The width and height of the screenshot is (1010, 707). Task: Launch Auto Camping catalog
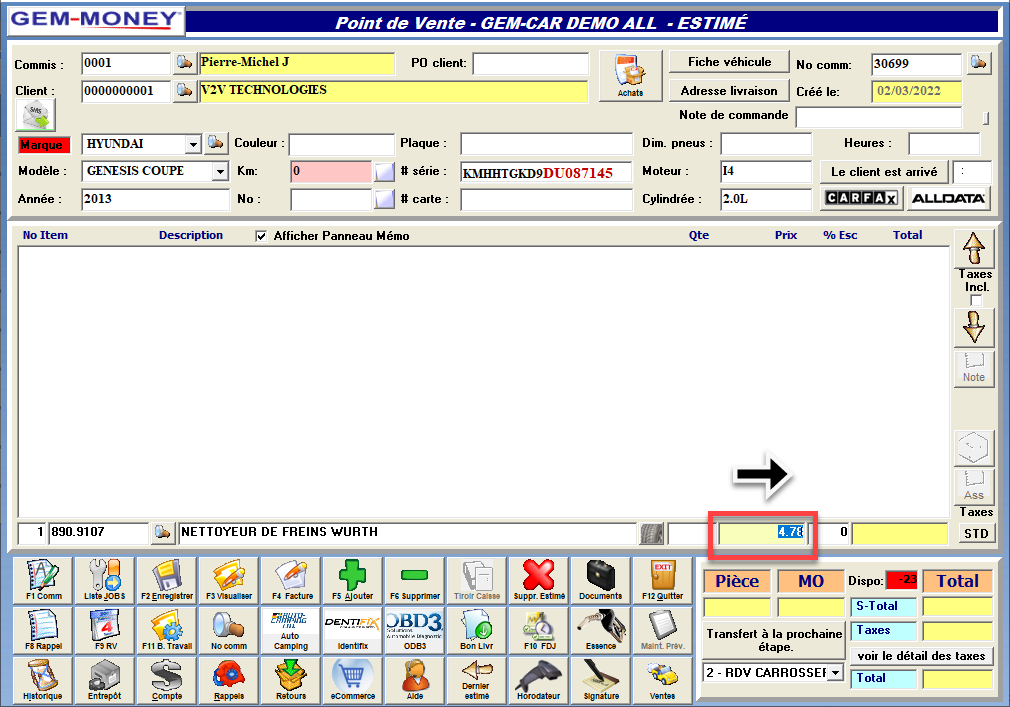(x=291, y=630)
